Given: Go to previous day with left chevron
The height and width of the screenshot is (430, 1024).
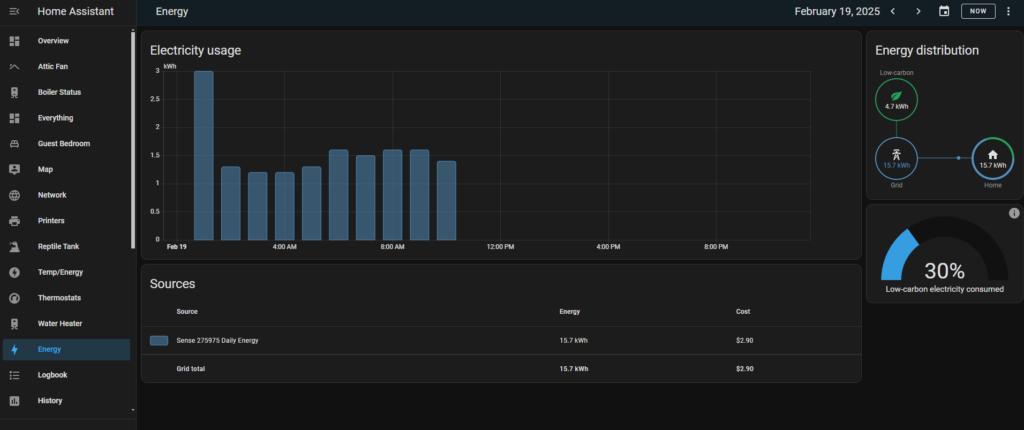Looking at the screenshot, I should click(x=893, y=11).
